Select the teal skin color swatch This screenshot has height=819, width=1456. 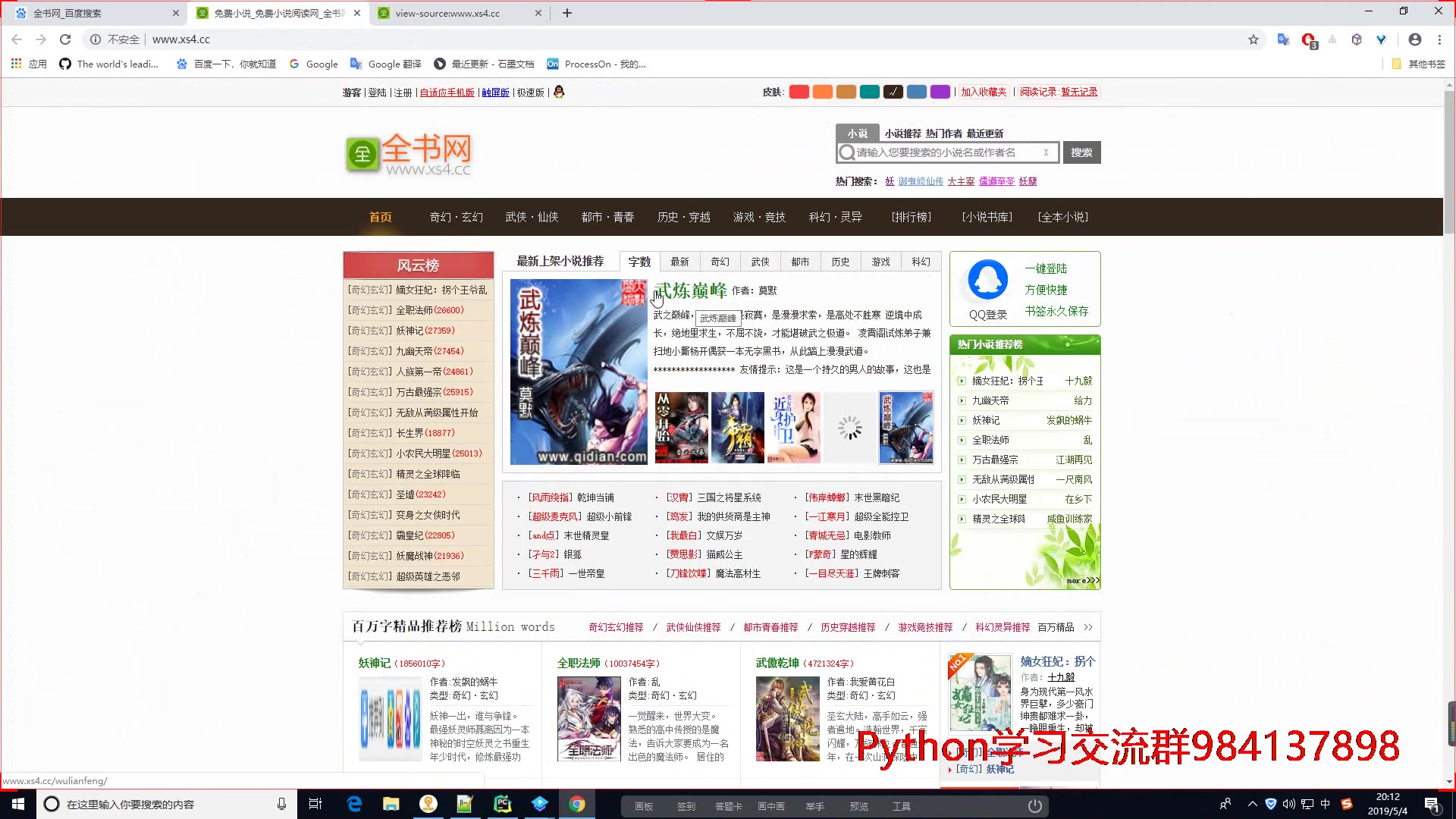(x=870, y=92)
